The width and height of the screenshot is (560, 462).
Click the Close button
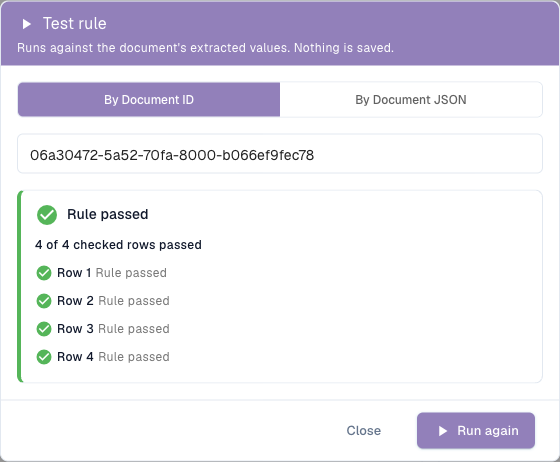pos(364,431)
